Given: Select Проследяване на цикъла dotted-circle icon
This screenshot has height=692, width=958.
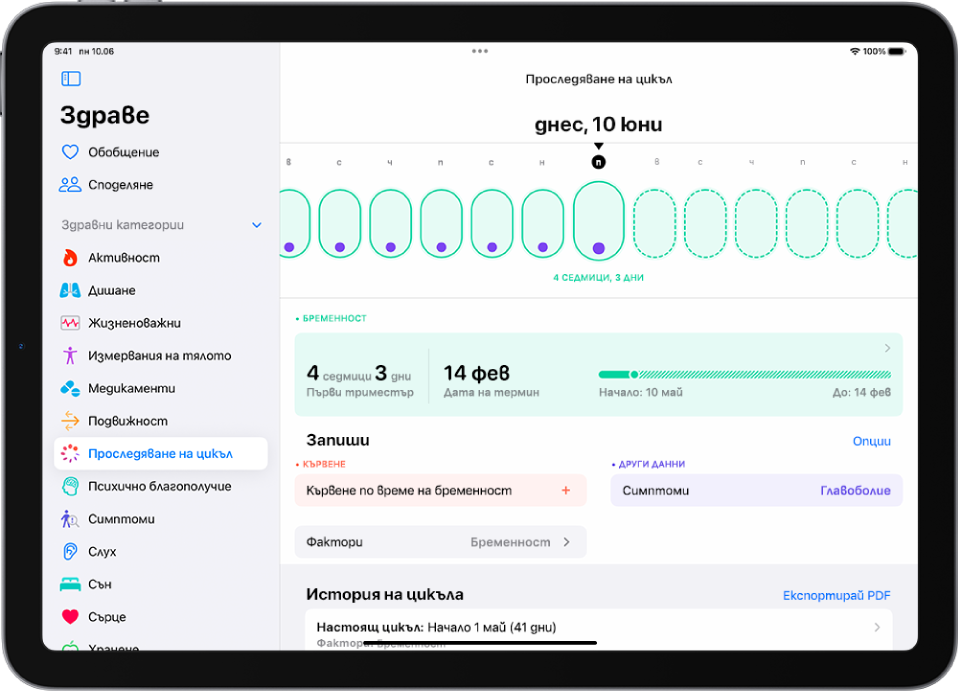Looking at the screenshot, I should [x=70, y=453].
